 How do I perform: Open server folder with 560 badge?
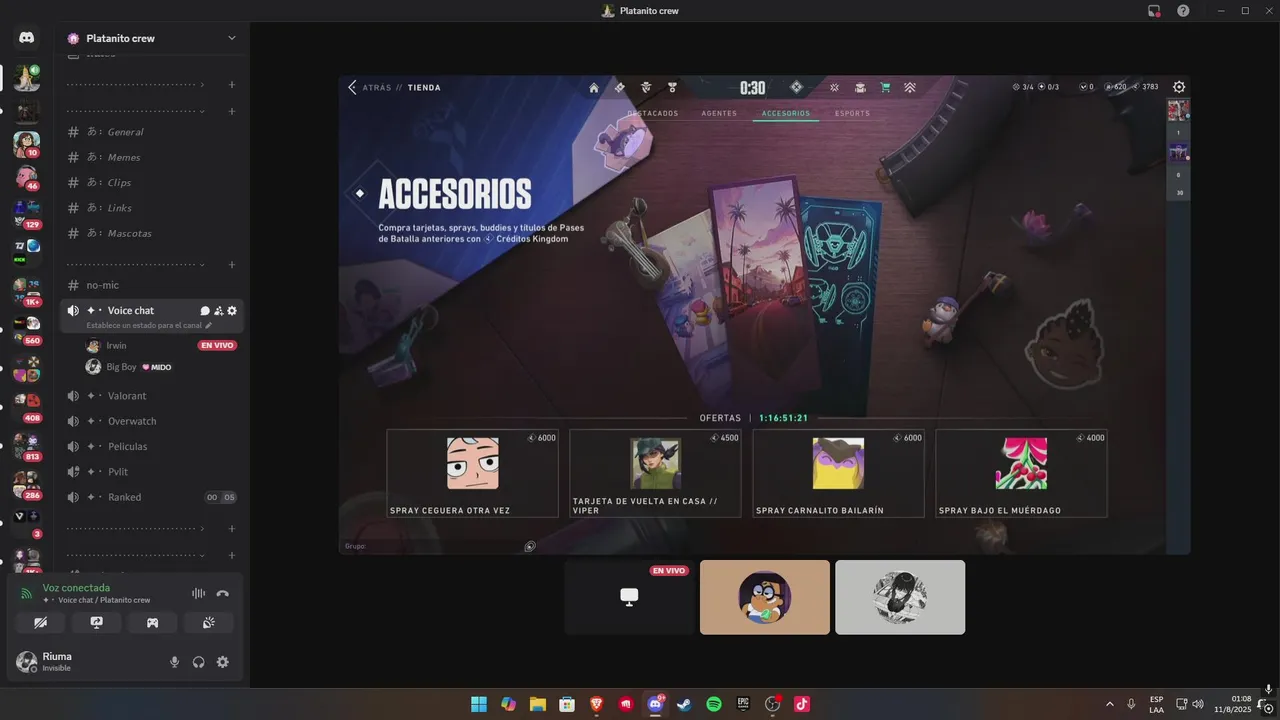(27, 329)
